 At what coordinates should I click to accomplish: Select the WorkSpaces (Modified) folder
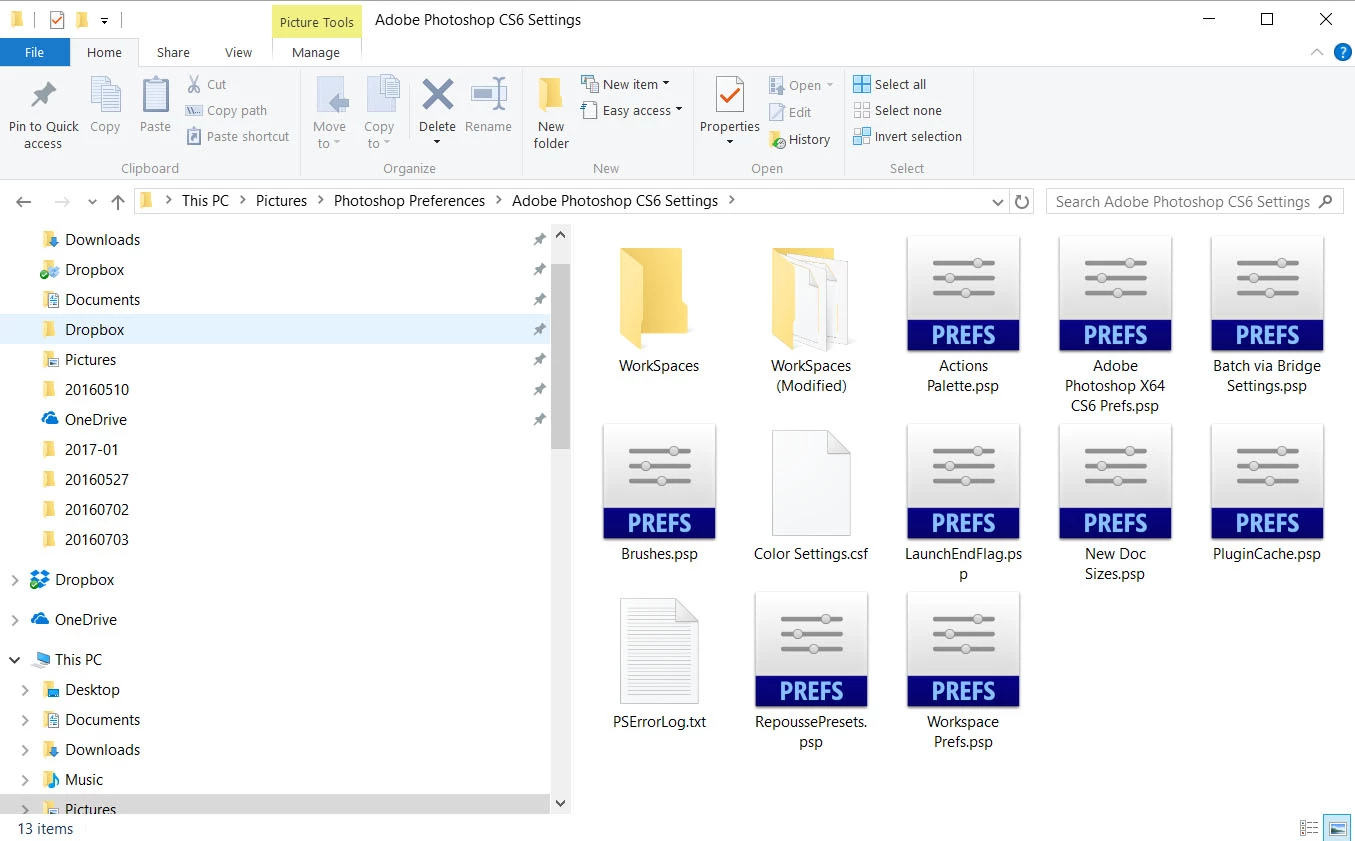tap(811, 319)
